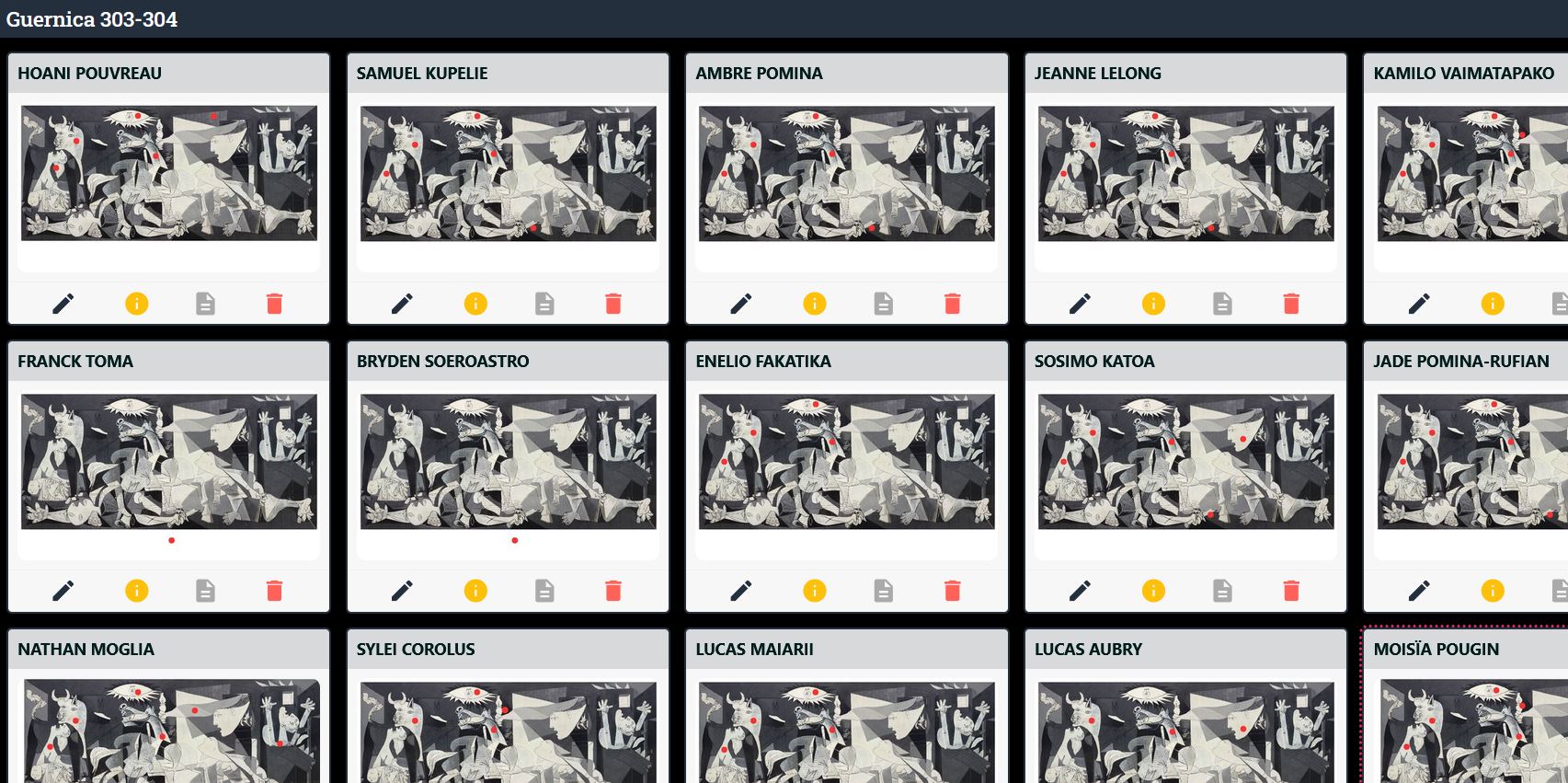Click the document icon on Ambre Pomina's card
The image size is (1568, 783).
(884, 304)
